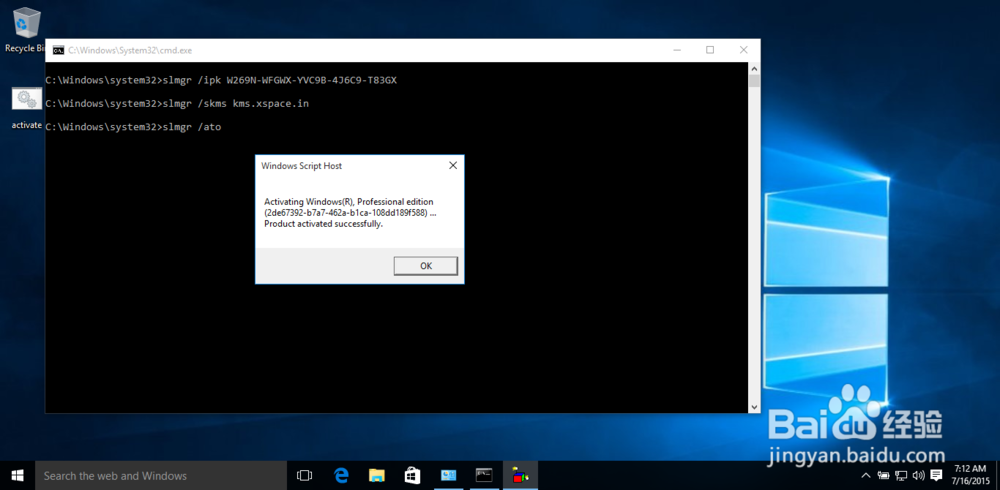
Task: Click the cmd.exe title bar icon
Action: click(58, 50)
